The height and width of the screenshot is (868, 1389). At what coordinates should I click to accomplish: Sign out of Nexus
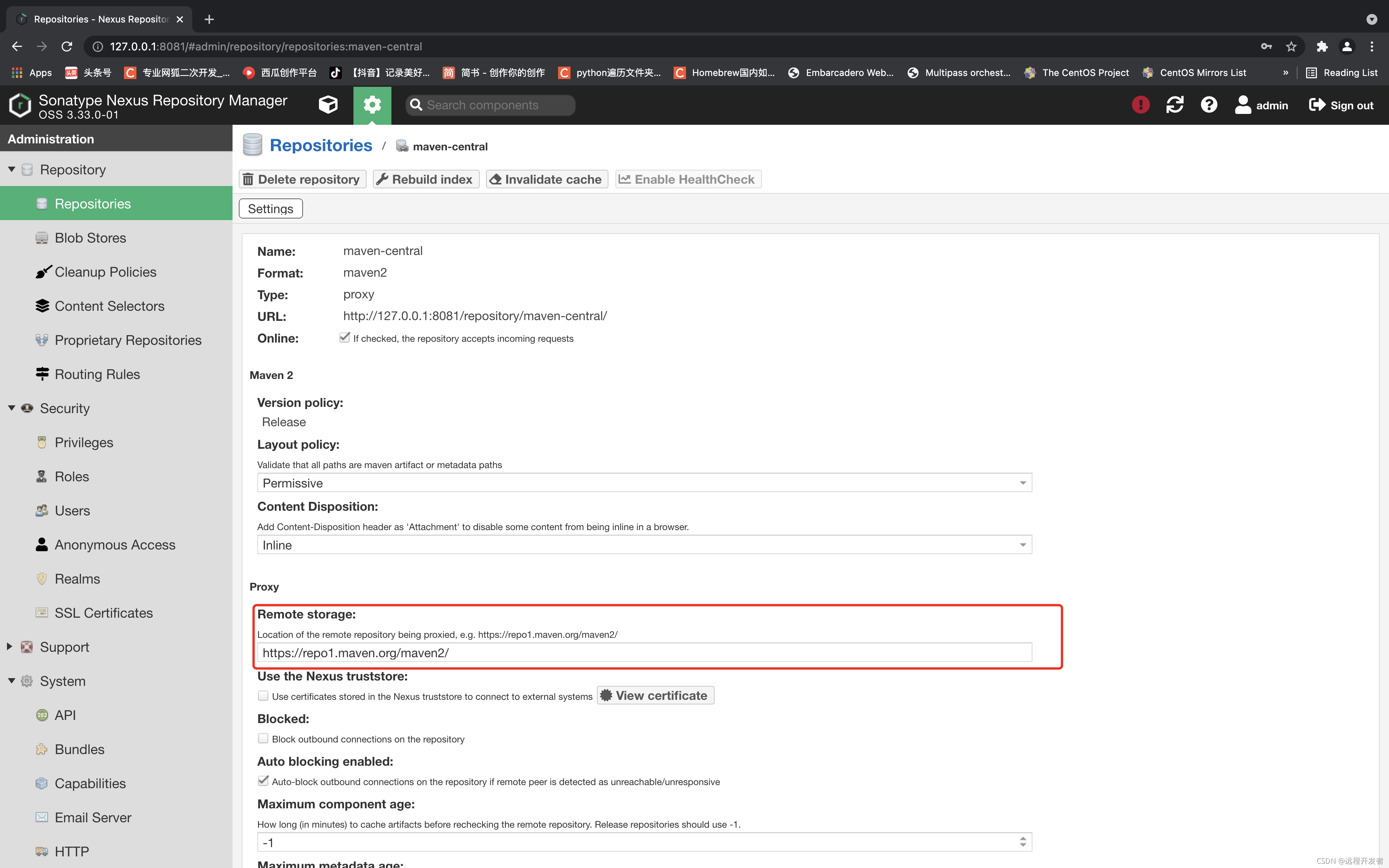(1341, 105)
